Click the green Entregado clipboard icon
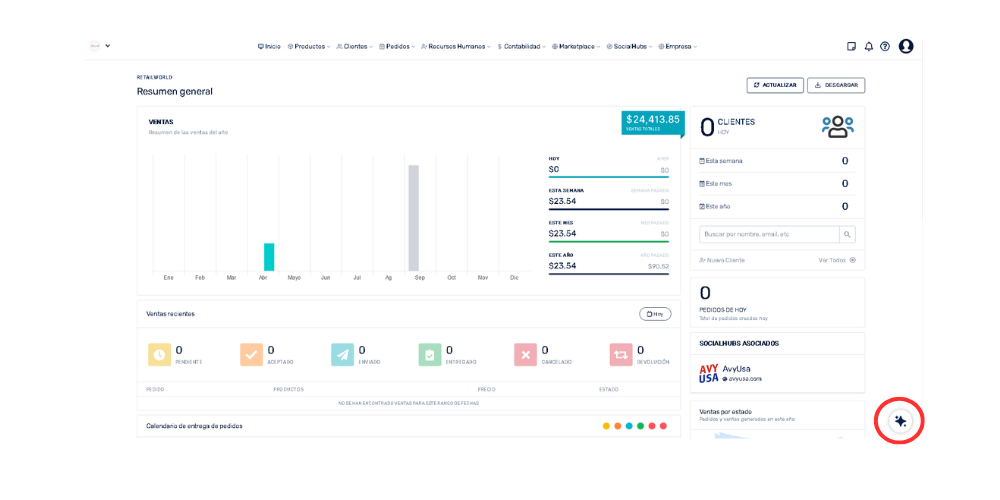This screenshot has width=1000, height=500. coord(430,354)
